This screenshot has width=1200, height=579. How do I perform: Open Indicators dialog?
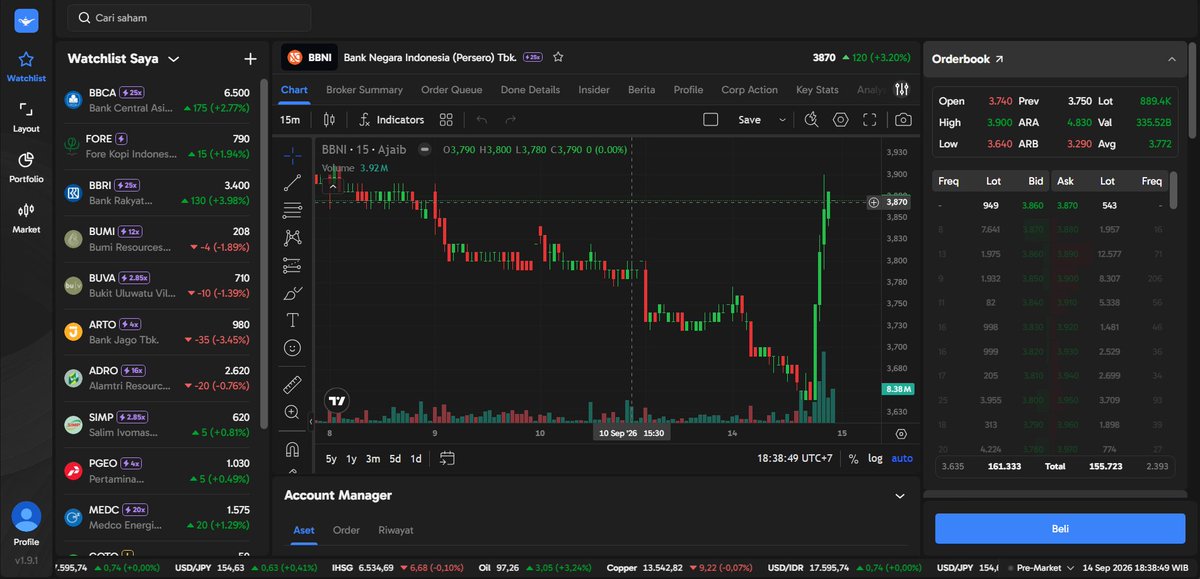391,120
